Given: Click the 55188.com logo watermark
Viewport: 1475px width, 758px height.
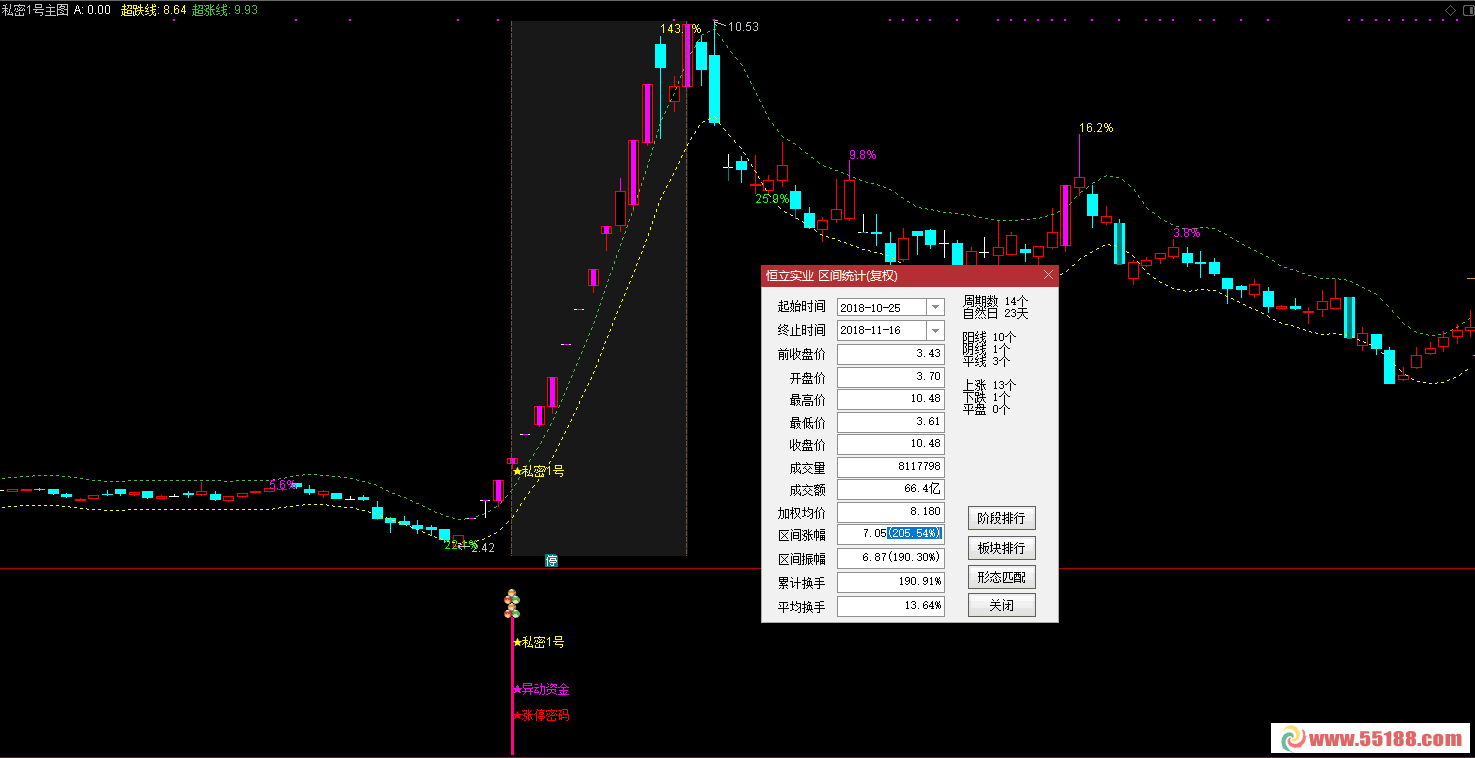Looking at the screenshot, I should [1370, 739].
